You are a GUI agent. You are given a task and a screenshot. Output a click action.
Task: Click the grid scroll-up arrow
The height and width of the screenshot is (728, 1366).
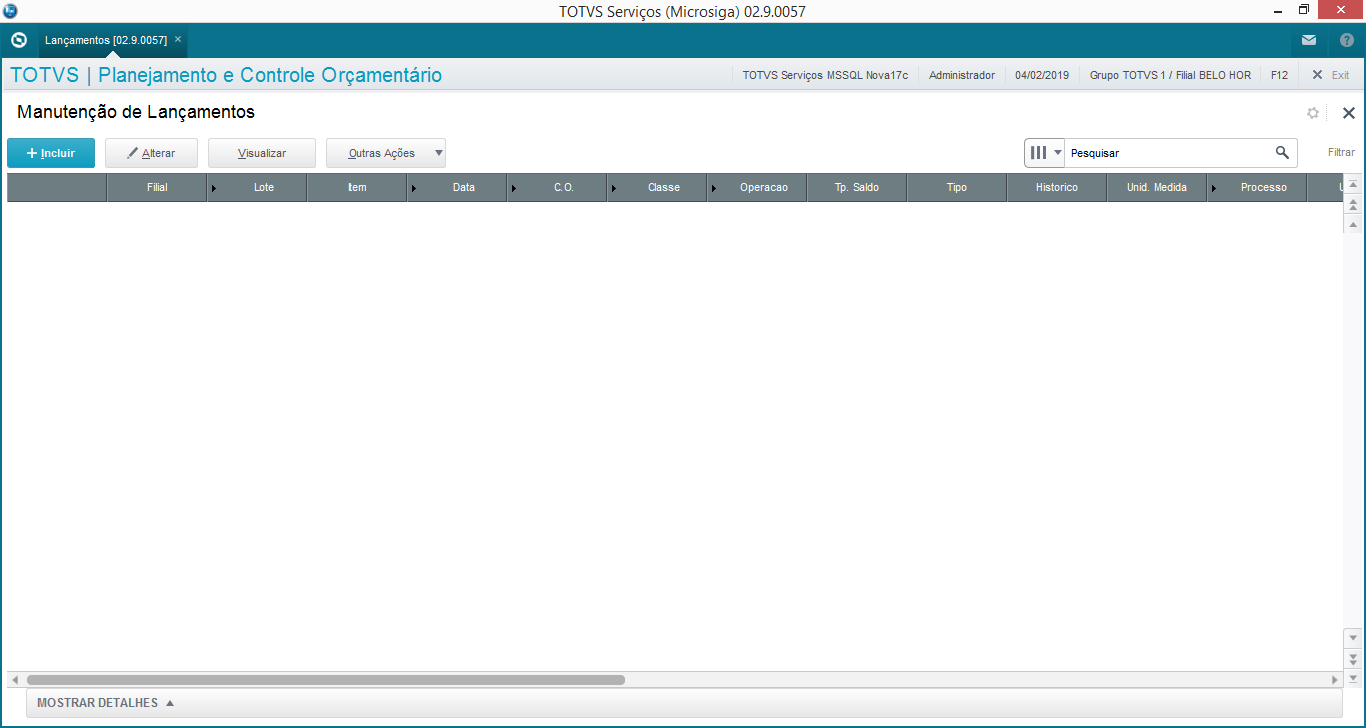[1353, 224]
